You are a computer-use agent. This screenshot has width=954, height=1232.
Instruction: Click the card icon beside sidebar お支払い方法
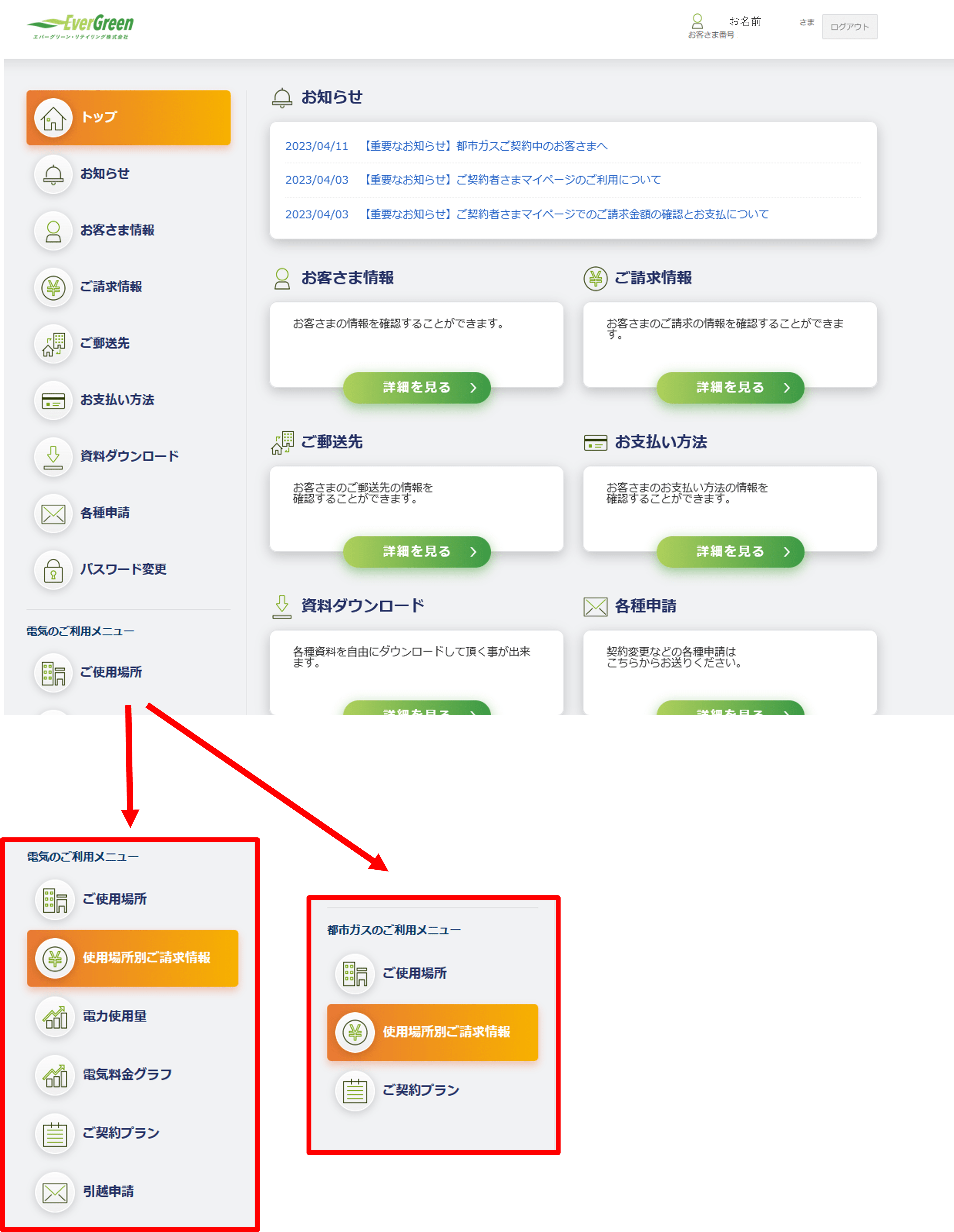(x=53, y=401)
